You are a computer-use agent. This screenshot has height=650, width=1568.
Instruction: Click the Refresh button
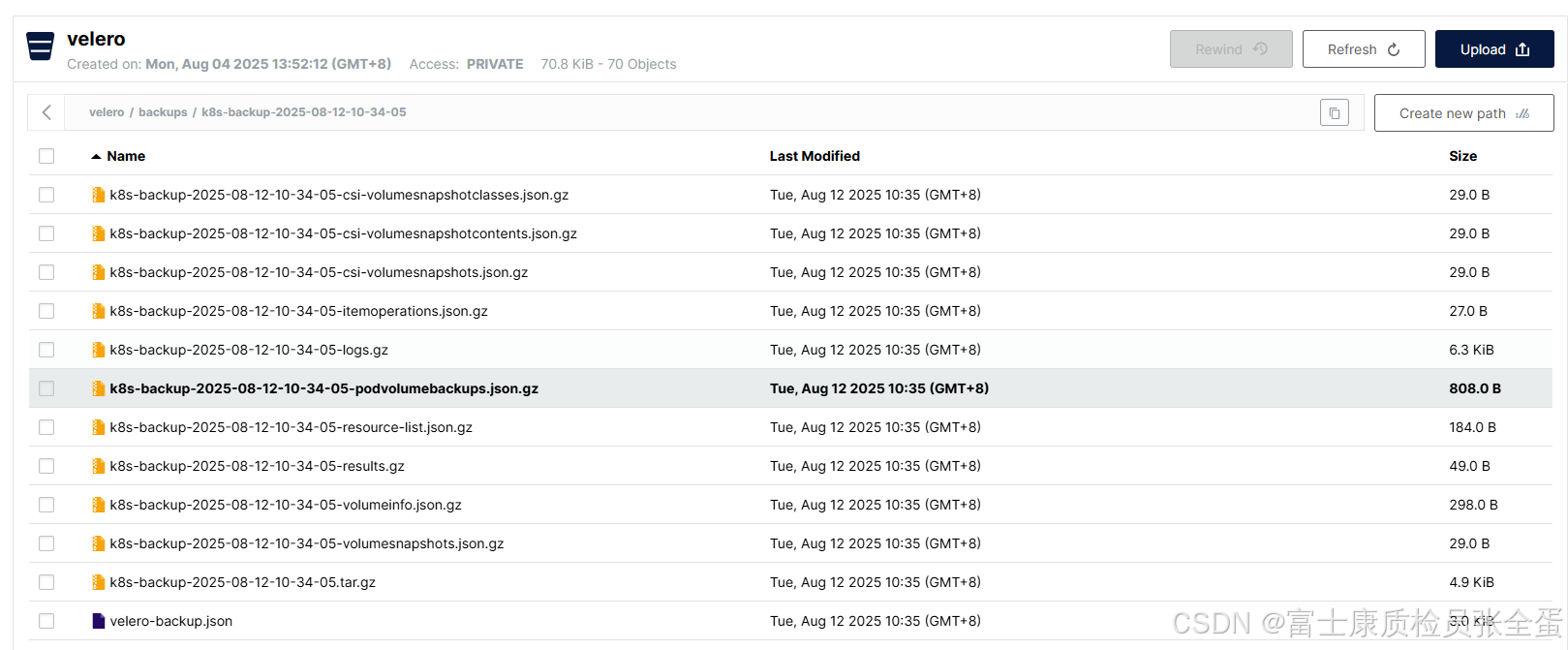coord(1364,49)
